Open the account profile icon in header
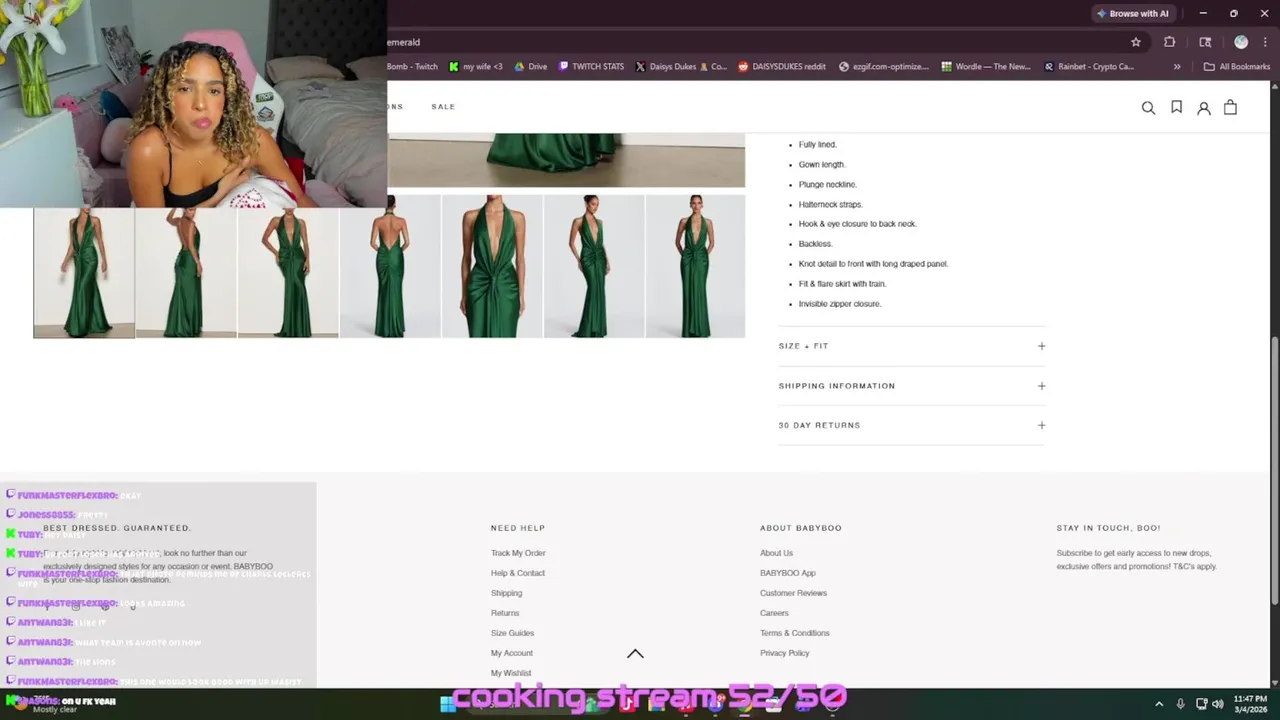Viewport: 1280px width, 720px height. point(1204,108)
